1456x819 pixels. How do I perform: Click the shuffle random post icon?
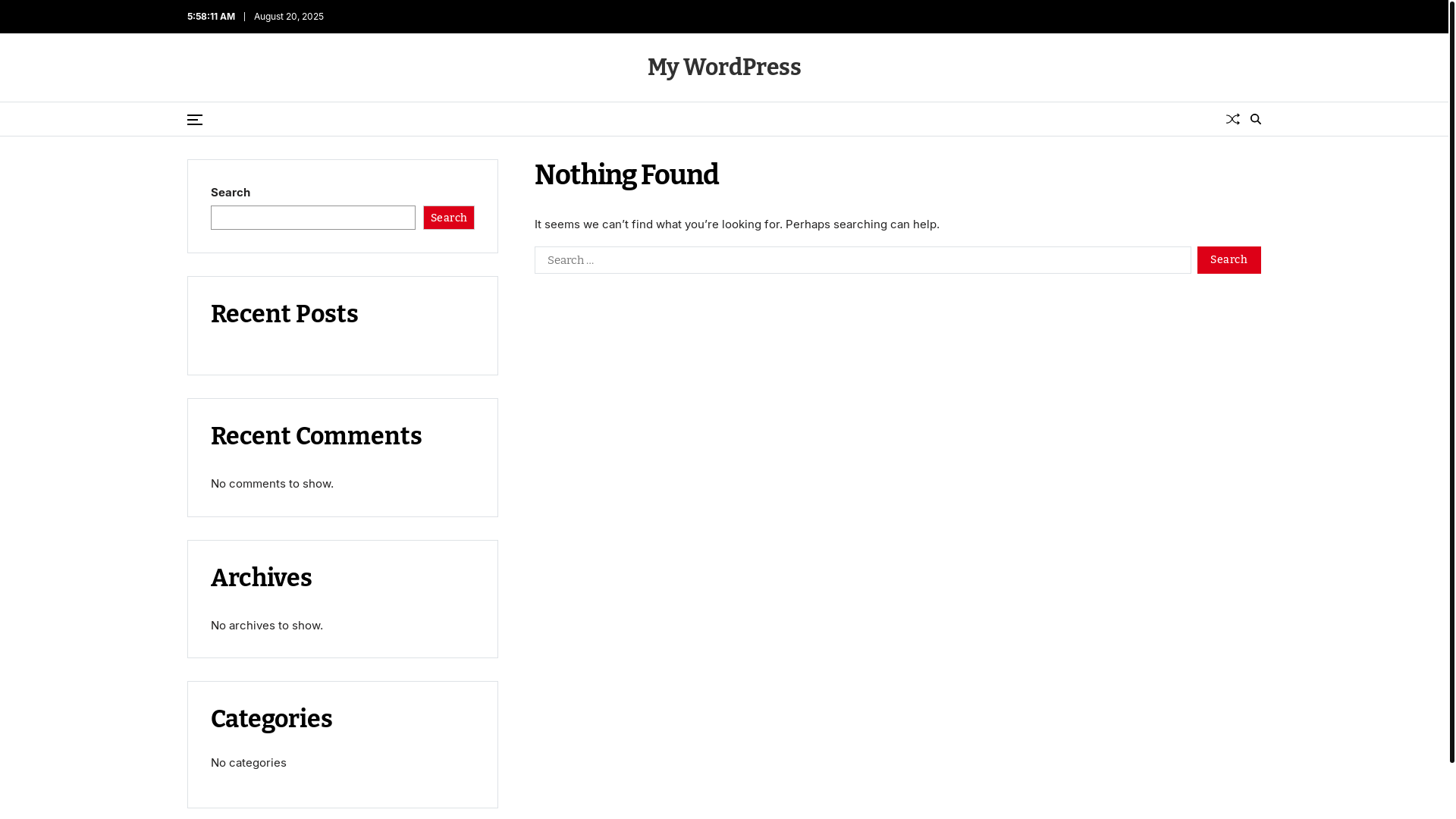(x=1233, y=119)
